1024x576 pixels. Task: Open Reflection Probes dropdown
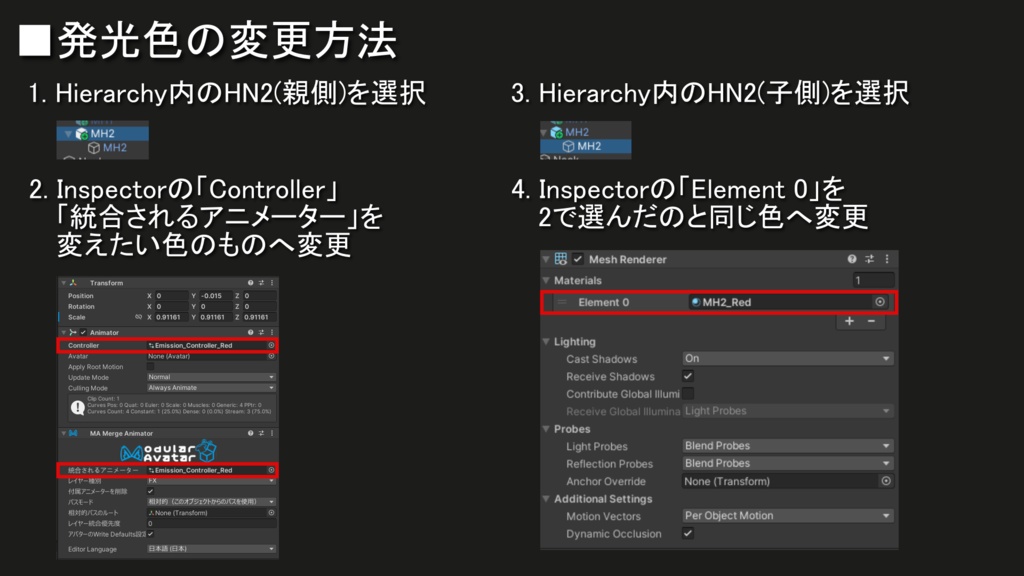(787, 463)
